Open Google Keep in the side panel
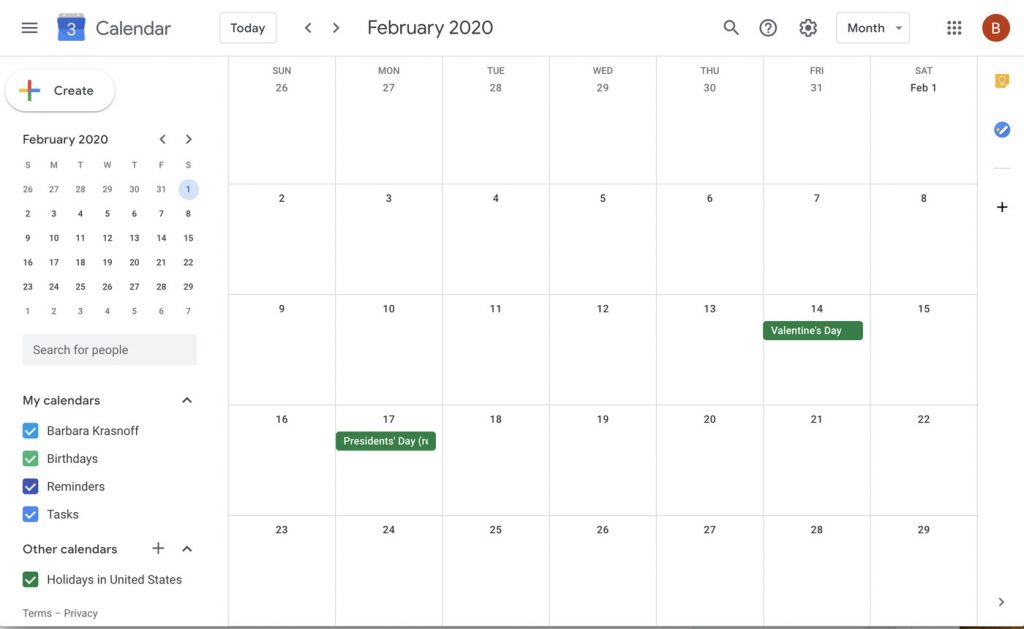Viewport: 1024px width, 629px height. pos(1001,79)
